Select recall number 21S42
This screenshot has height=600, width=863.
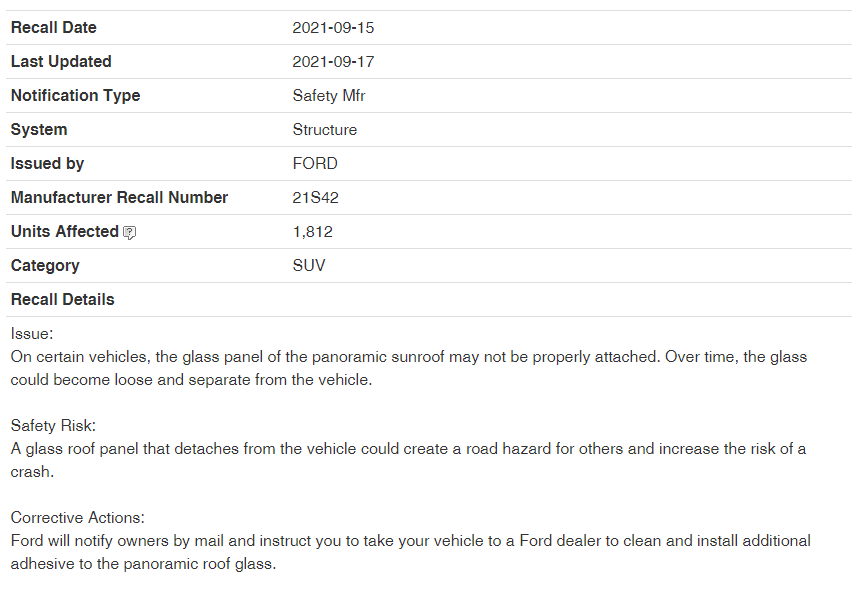(x=315, y=198)
